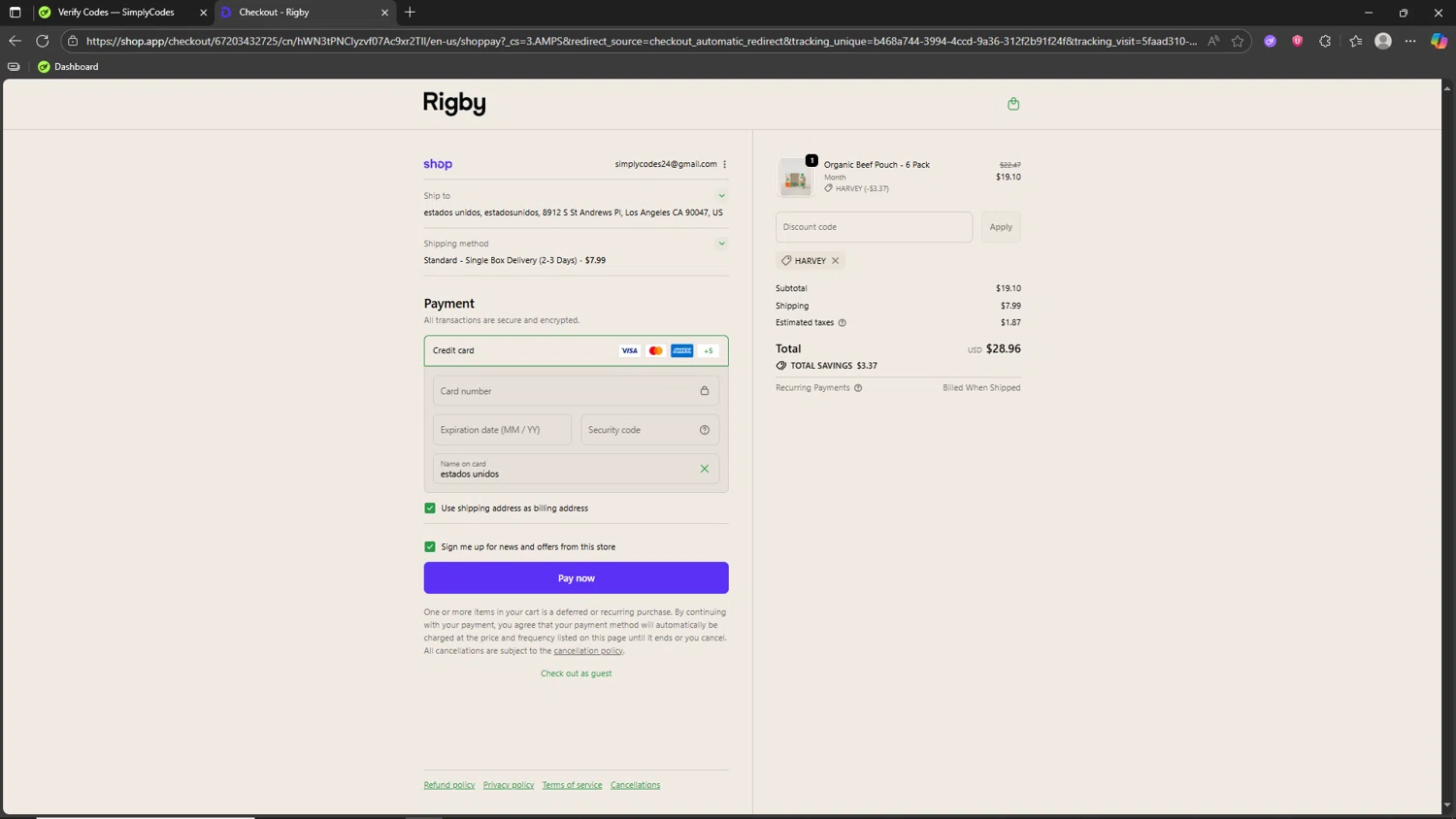Open the Dashboard bookmark
Image resolution: width=1456 pixels, height=819 pixels.
point(68,67)
